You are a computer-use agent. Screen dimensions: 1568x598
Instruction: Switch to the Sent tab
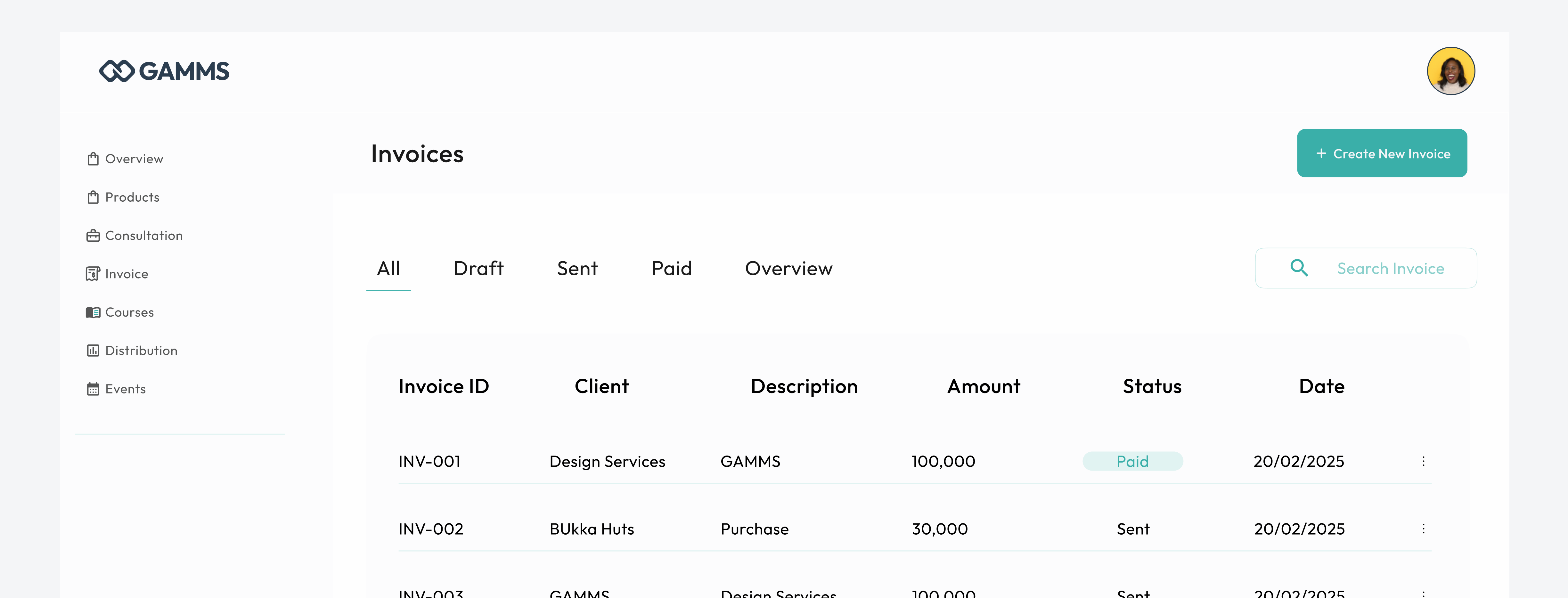[577, 268]
